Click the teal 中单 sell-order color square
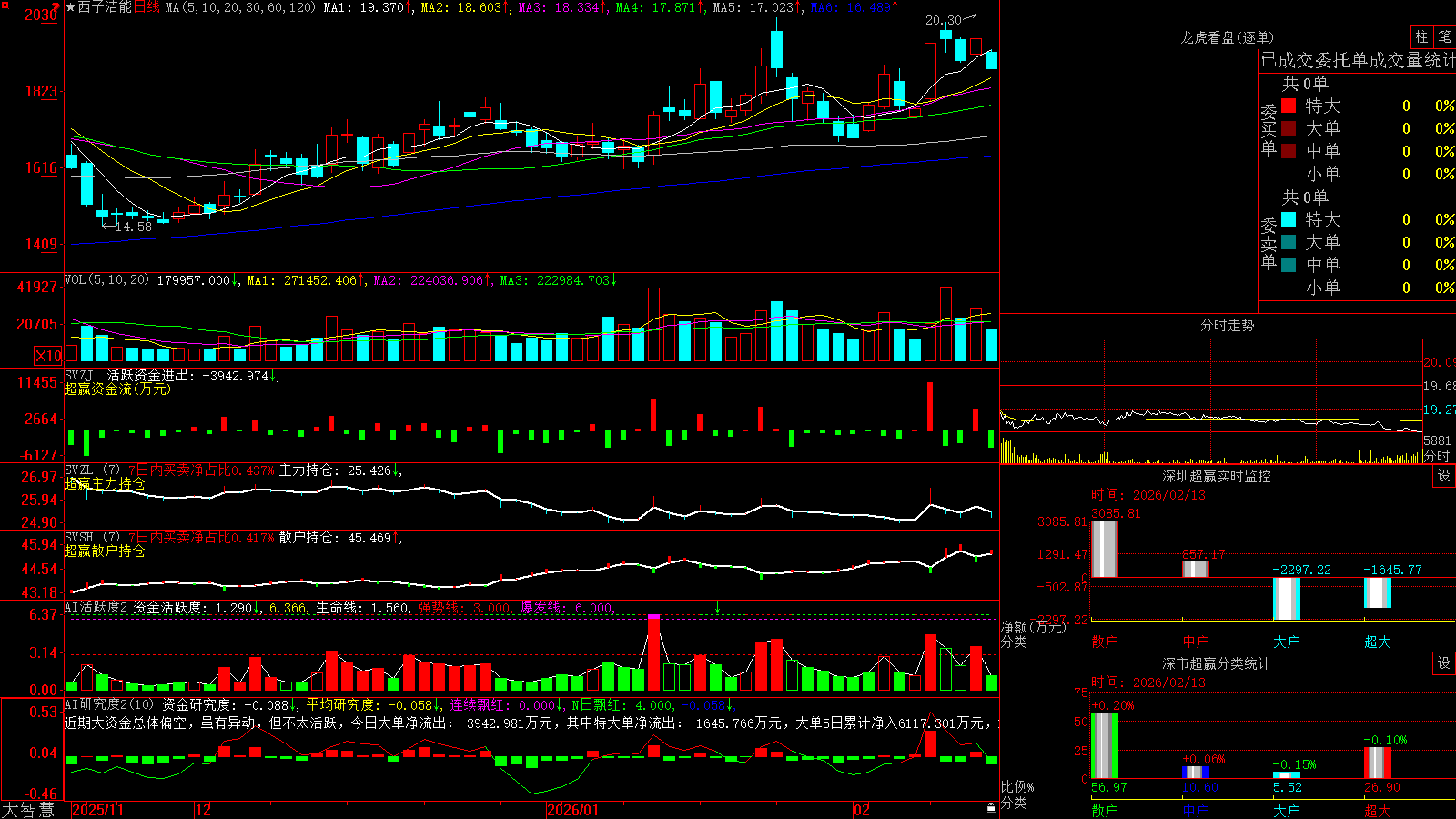Image resolution: width=1456 pixels, height=819 pixels. (x=1289, y=265)
